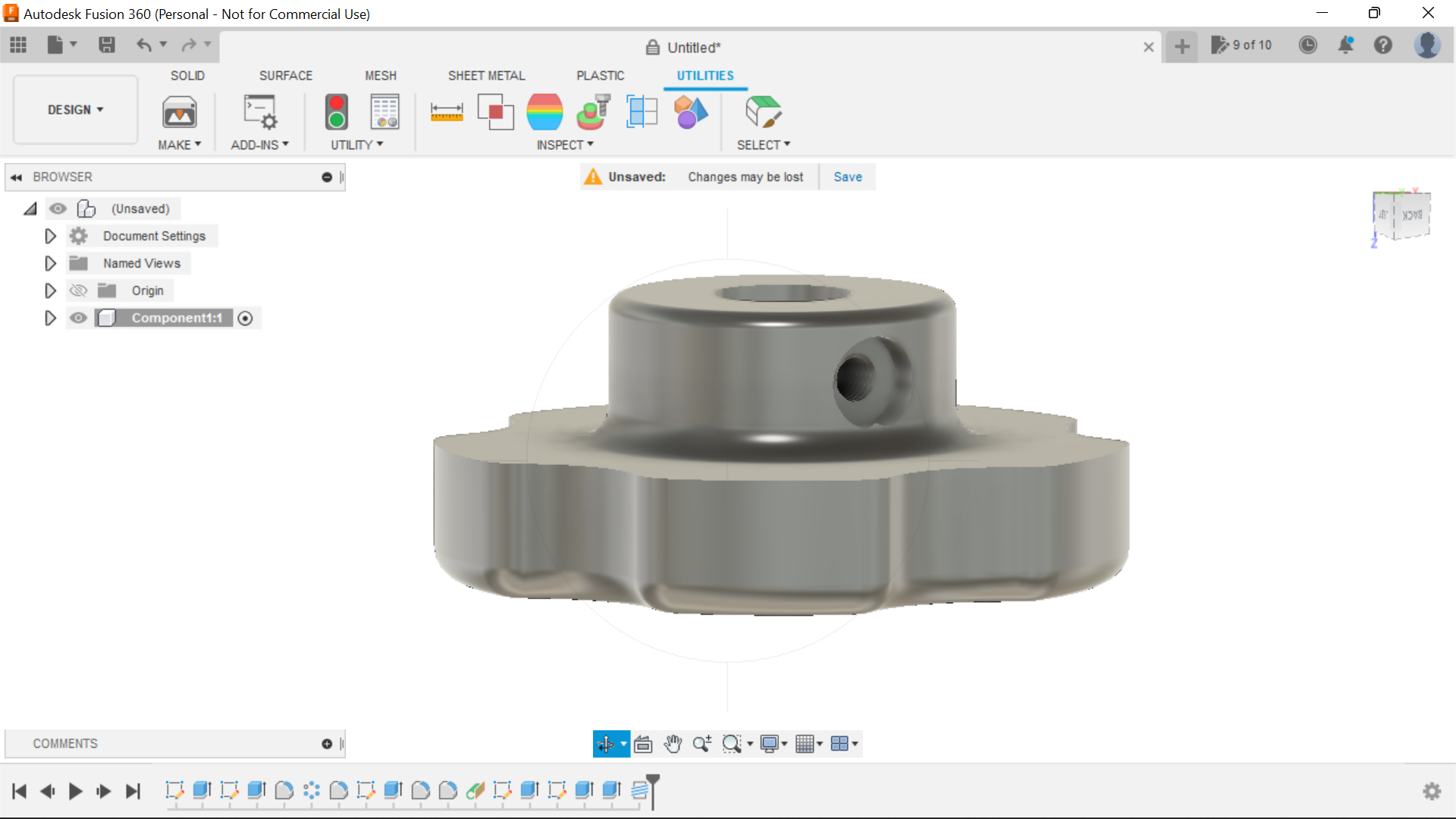Select the UTILITIES tab
1456x819 pixels.
click(705, 76)
